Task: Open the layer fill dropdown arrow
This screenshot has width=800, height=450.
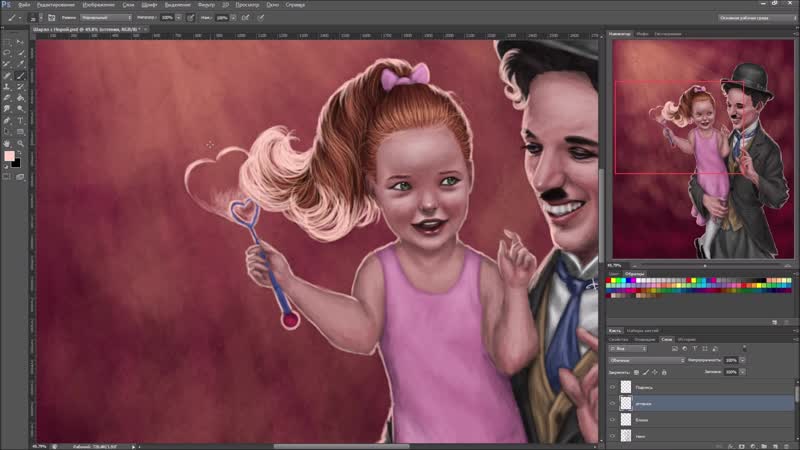Action: pyautogui.click(x=742, y=372)
